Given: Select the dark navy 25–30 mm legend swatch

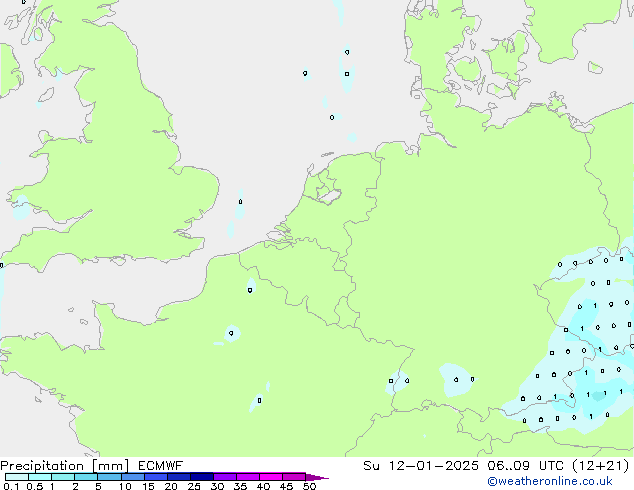Looking at the screenshot, I should 203,477.
